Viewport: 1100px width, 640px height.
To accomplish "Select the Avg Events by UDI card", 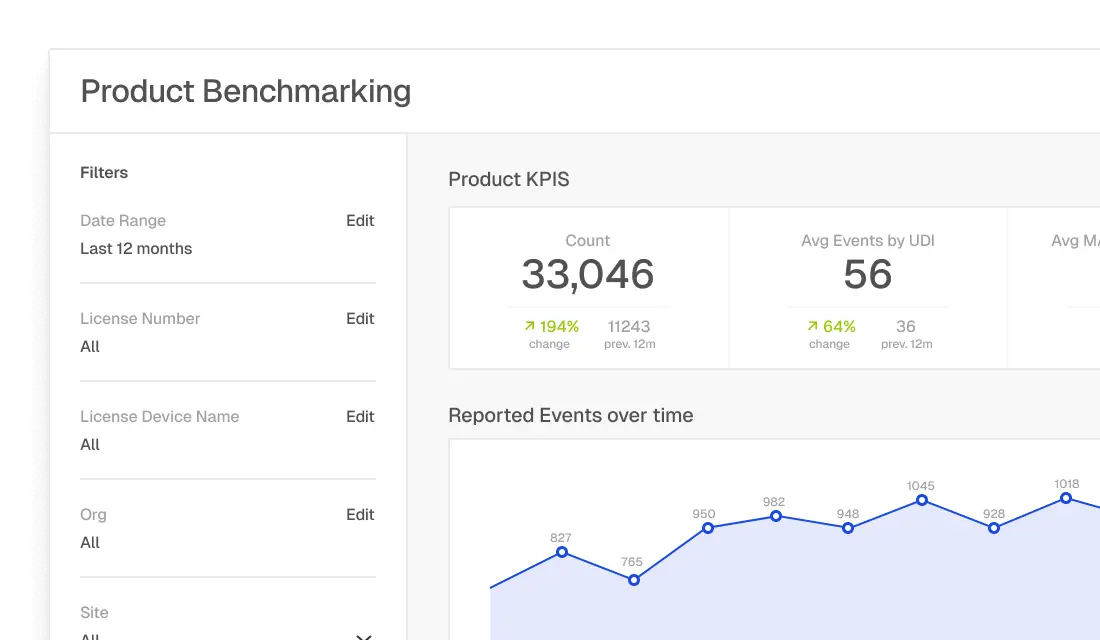I will coord(867,287).
